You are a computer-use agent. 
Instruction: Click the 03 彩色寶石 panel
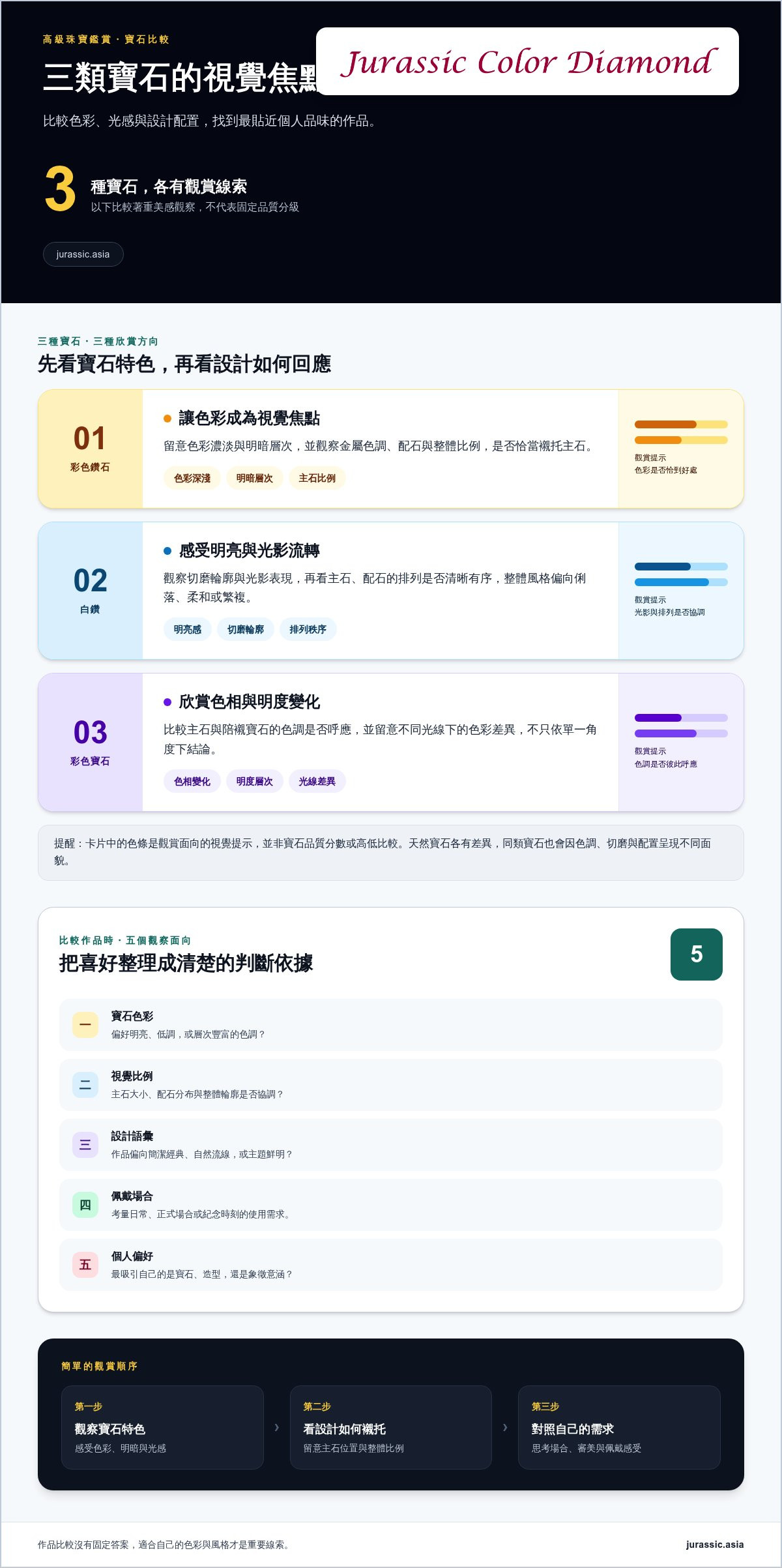(91, 743)
